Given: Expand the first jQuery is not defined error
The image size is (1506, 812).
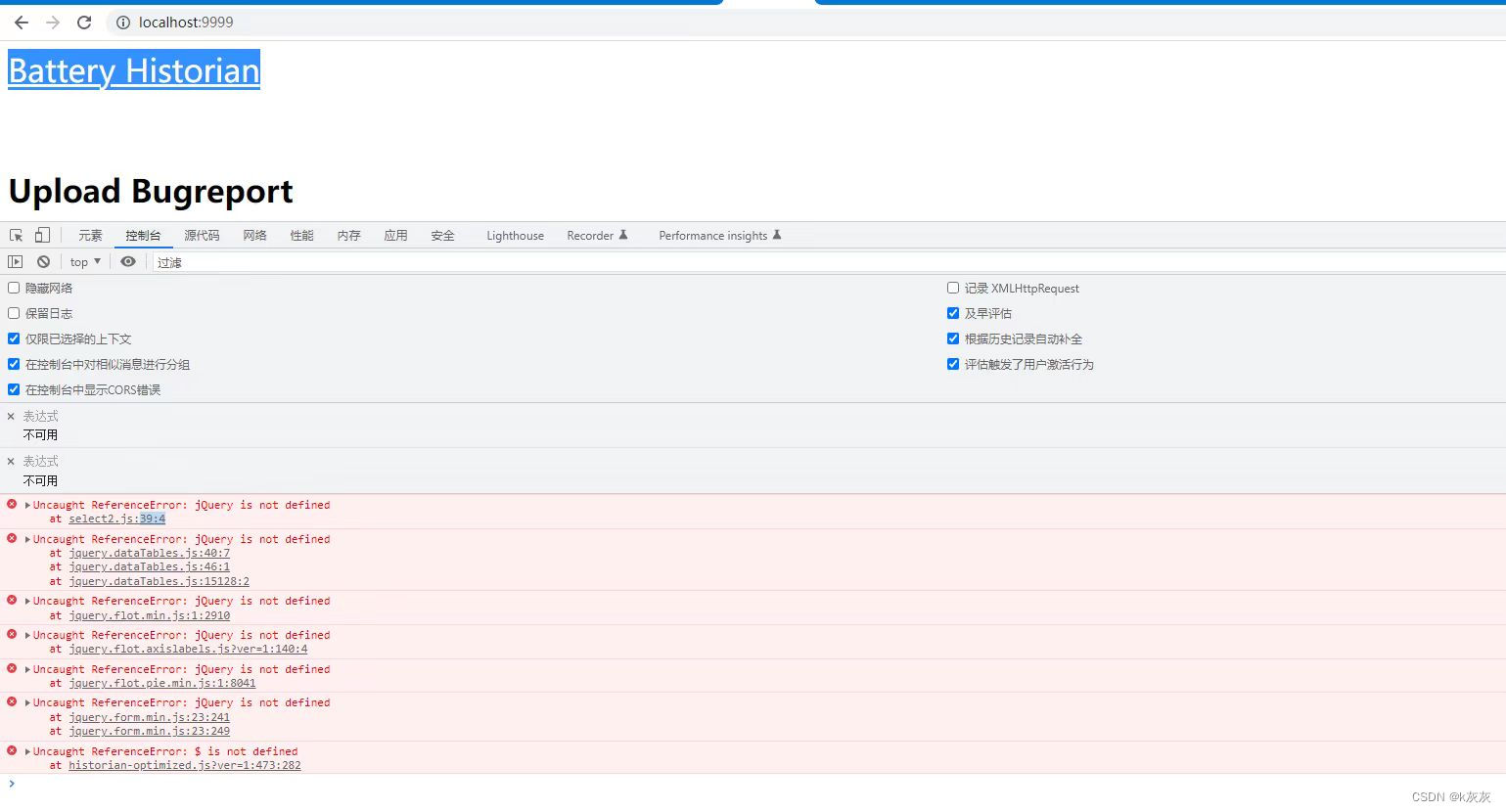Looking at the screenshot, I should [27, 504].
